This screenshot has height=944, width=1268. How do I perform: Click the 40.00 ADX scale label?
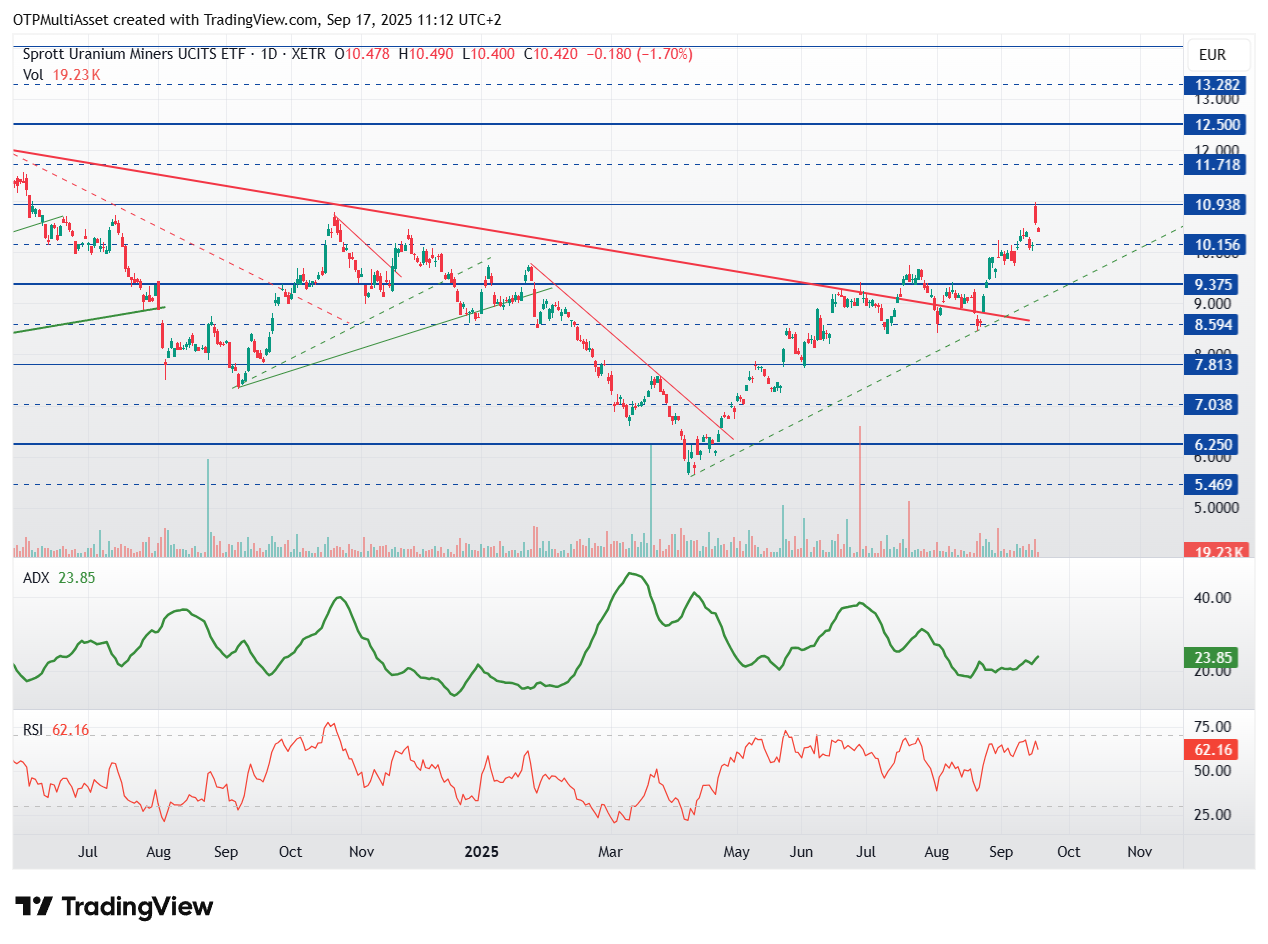point(1211,598)
